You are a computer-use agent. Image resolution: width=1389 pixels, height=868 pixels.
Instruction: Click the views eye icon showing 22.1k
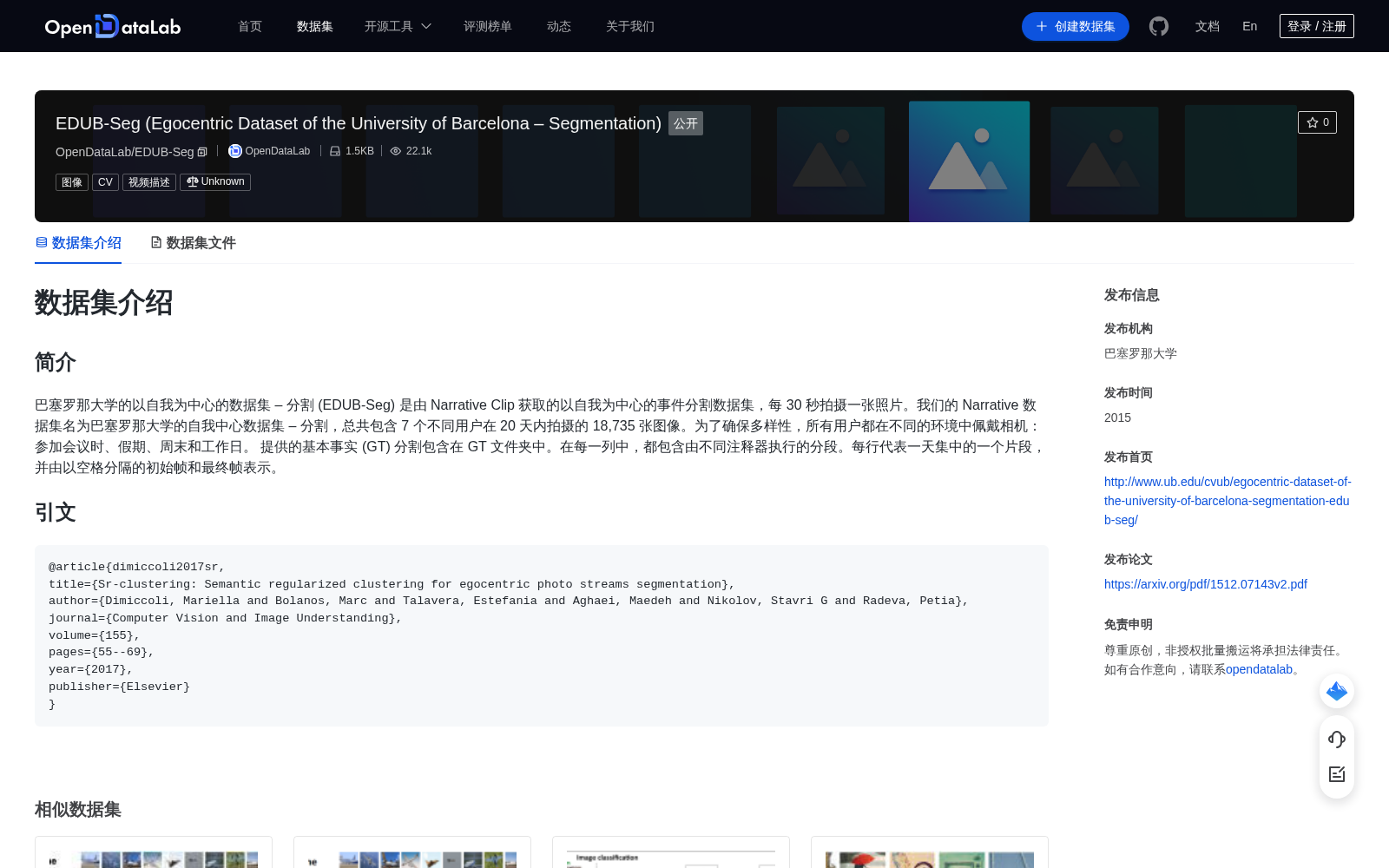point(396,151)
